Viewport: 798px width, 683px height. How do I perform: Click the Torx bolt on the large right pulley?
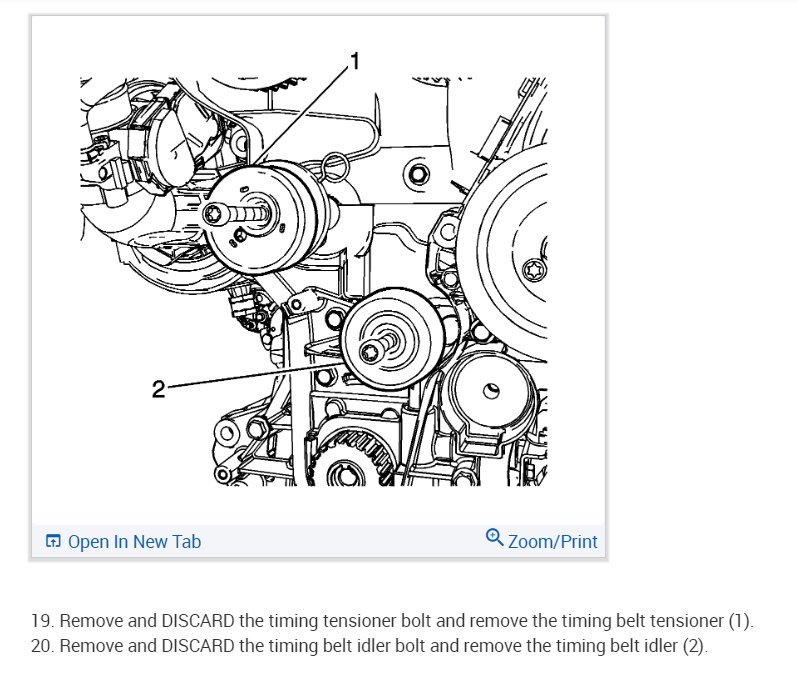tap(533, 269)
